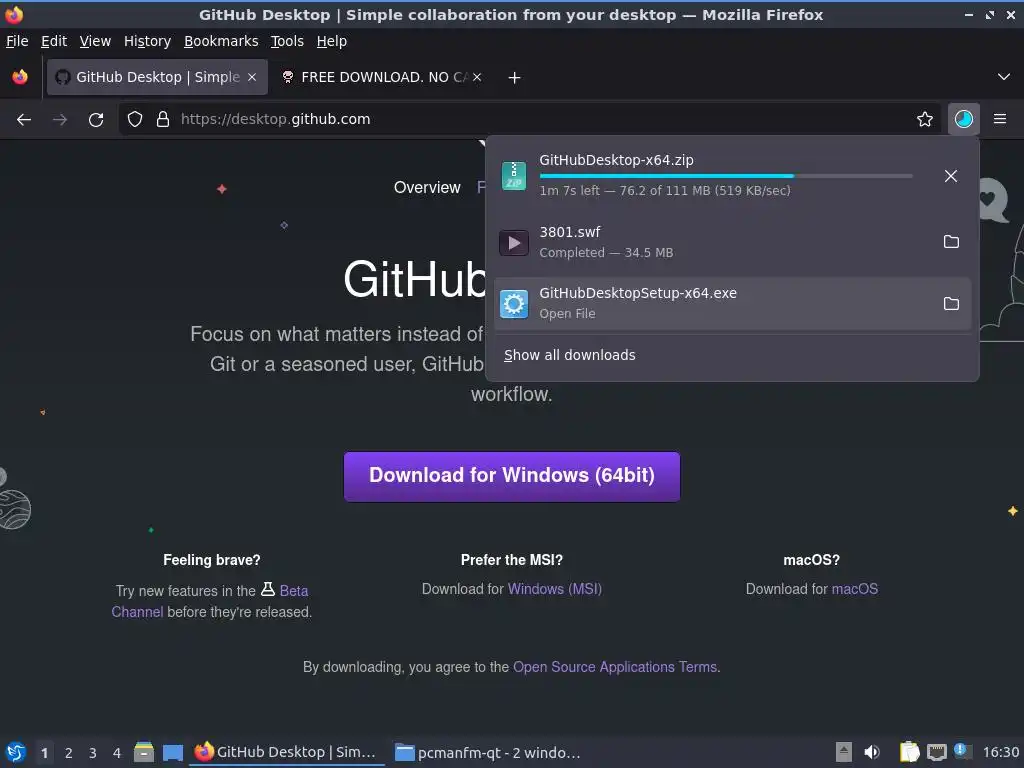Click the macOS download link
Image resolution: width=1024 pixels, height=768 pixels.
point(855,589)
